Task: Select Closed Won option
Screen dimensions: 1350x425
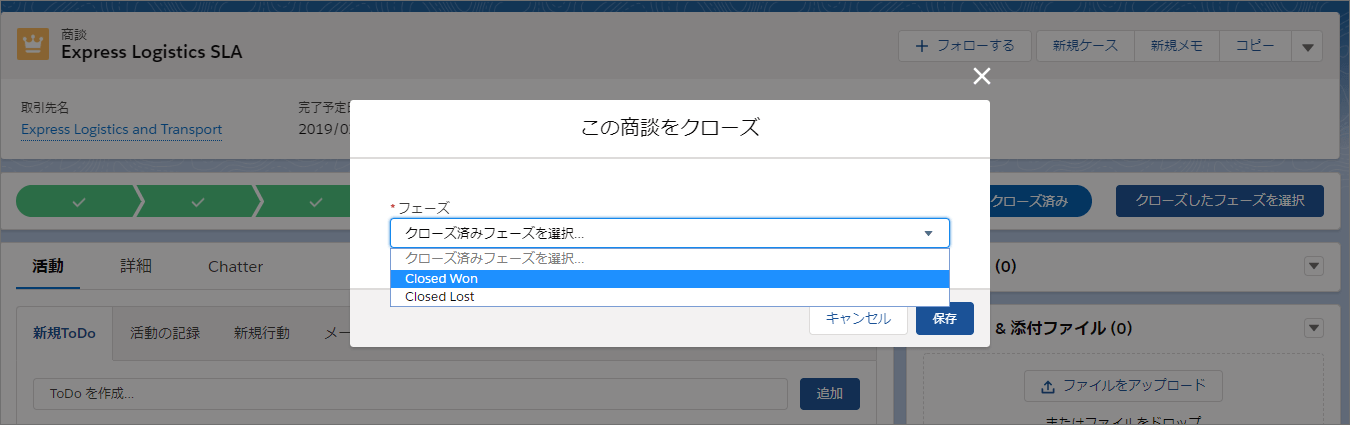Action: point(670,279)
